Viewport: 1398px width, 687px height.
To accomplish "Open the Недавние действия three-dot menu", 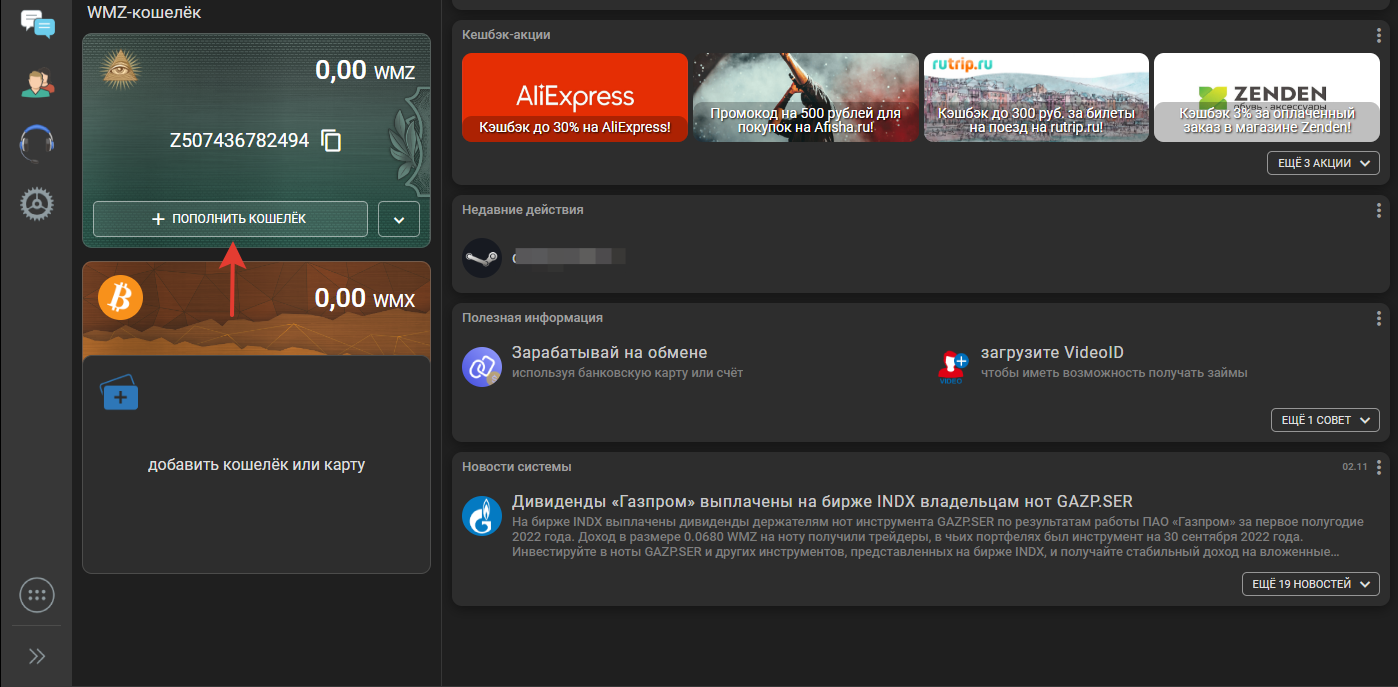I will [x=1379, y=210].
